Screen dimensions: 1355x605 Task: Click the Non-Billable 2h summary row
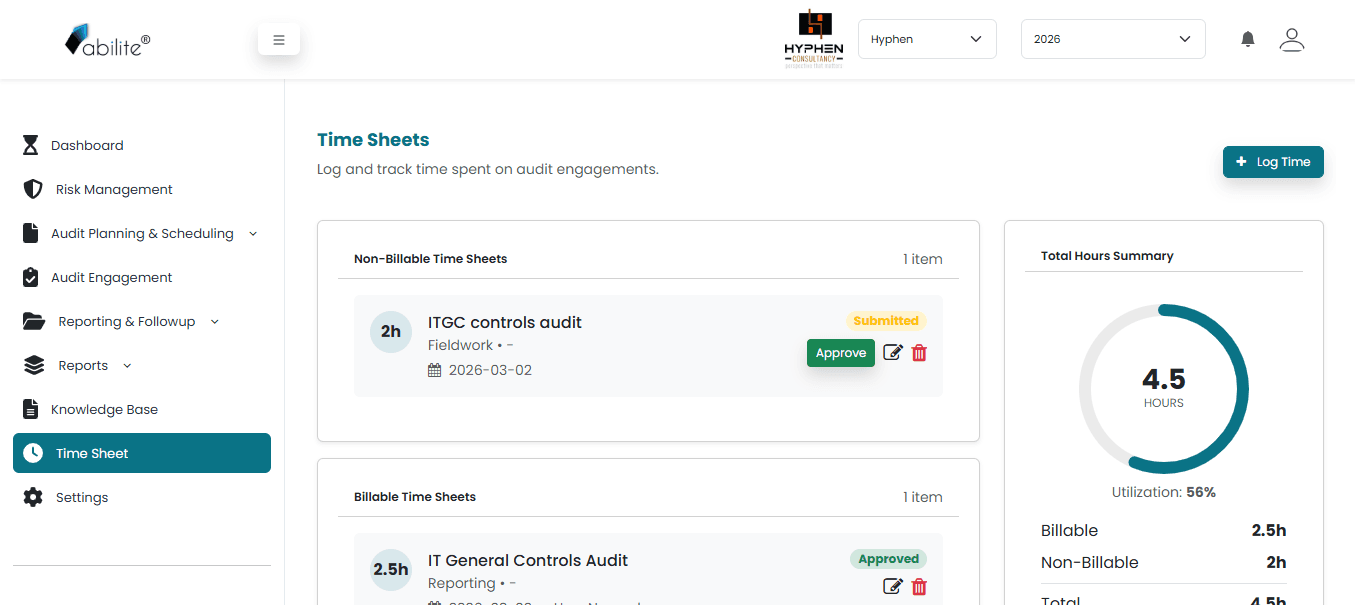coord(1164,562)
